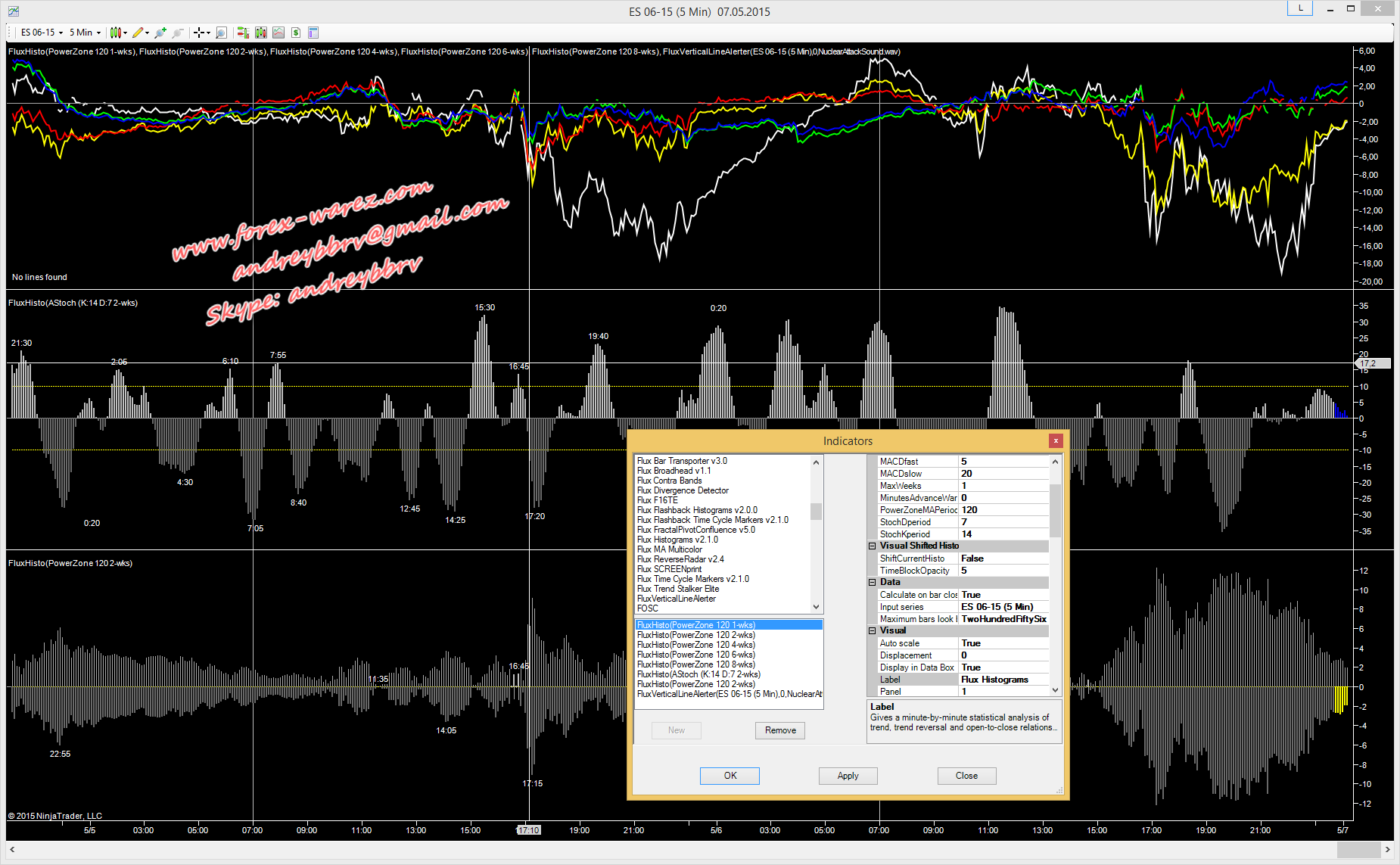The width and height of the screenshot is (1400, 865).
Task: Collapse the Data property section
Action: [x=872, y=582]
